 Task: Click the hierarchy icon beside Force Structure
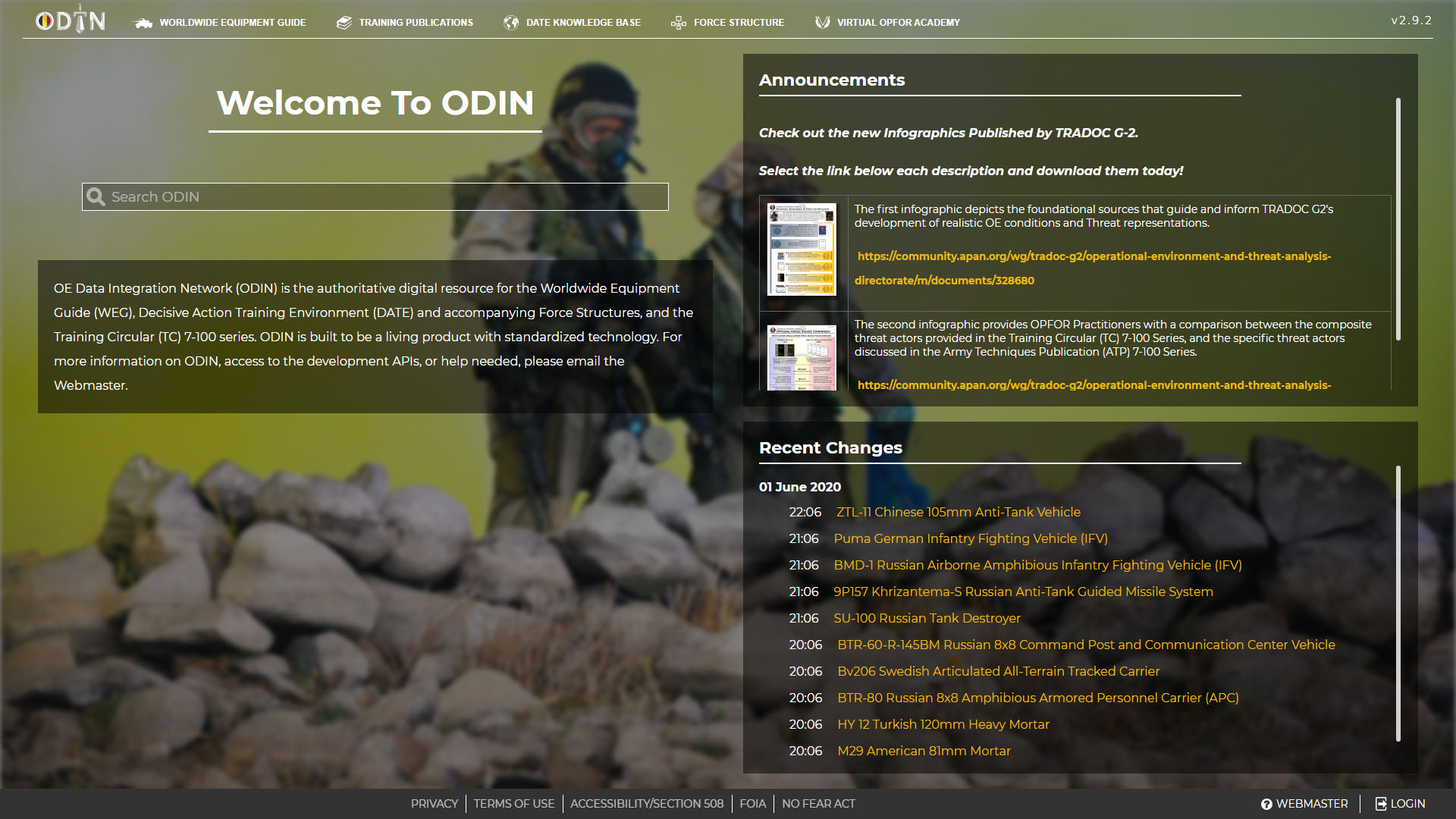[678, 23]
